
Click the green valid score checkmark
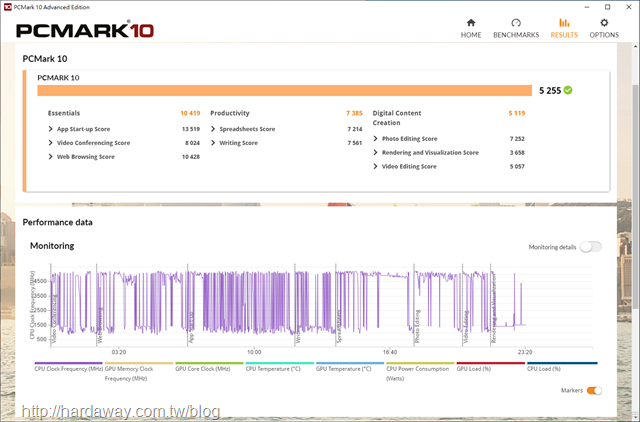(568, 90)
